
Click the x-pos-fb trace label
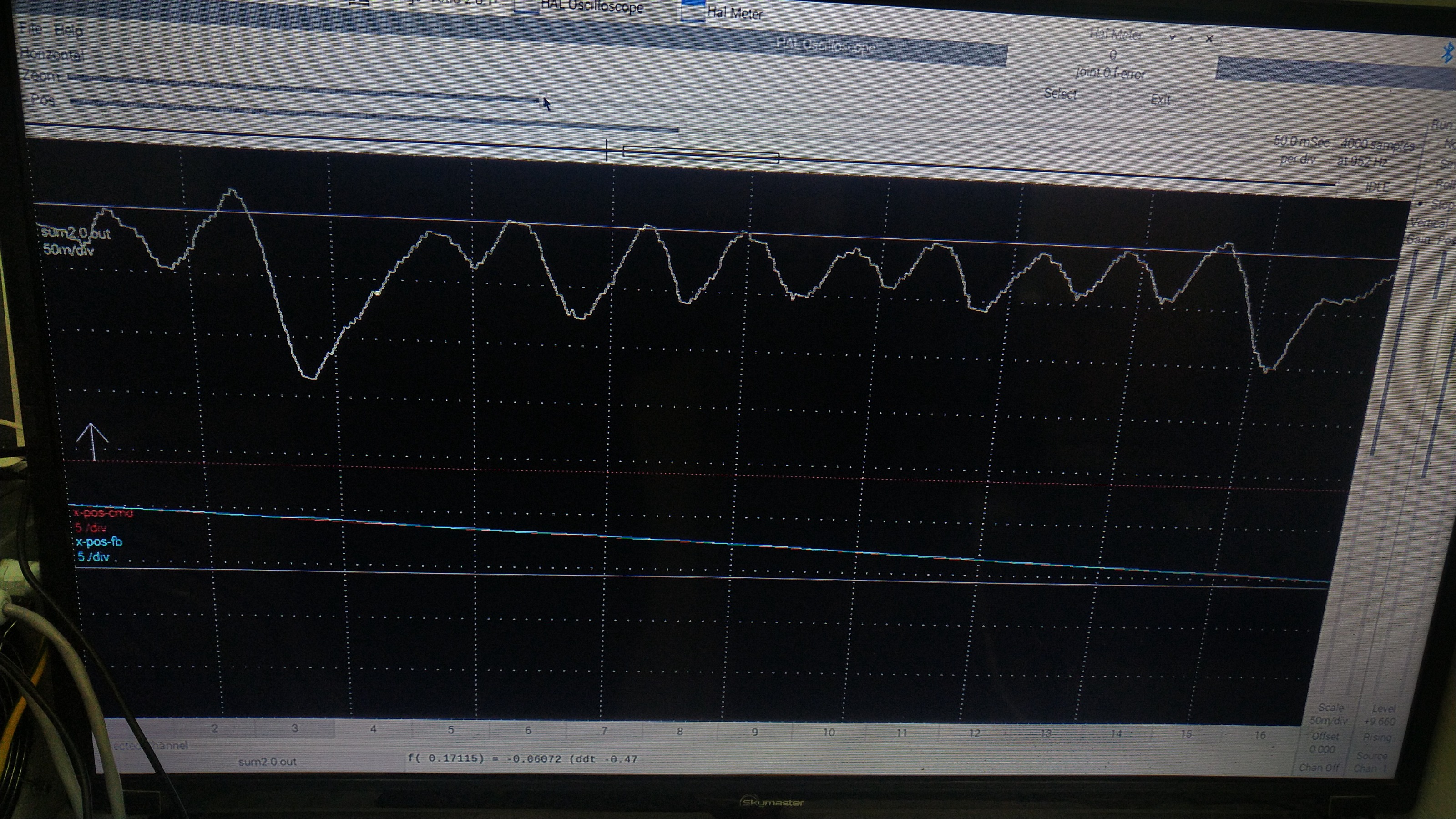pyautogui.click(x=99, y=541)
